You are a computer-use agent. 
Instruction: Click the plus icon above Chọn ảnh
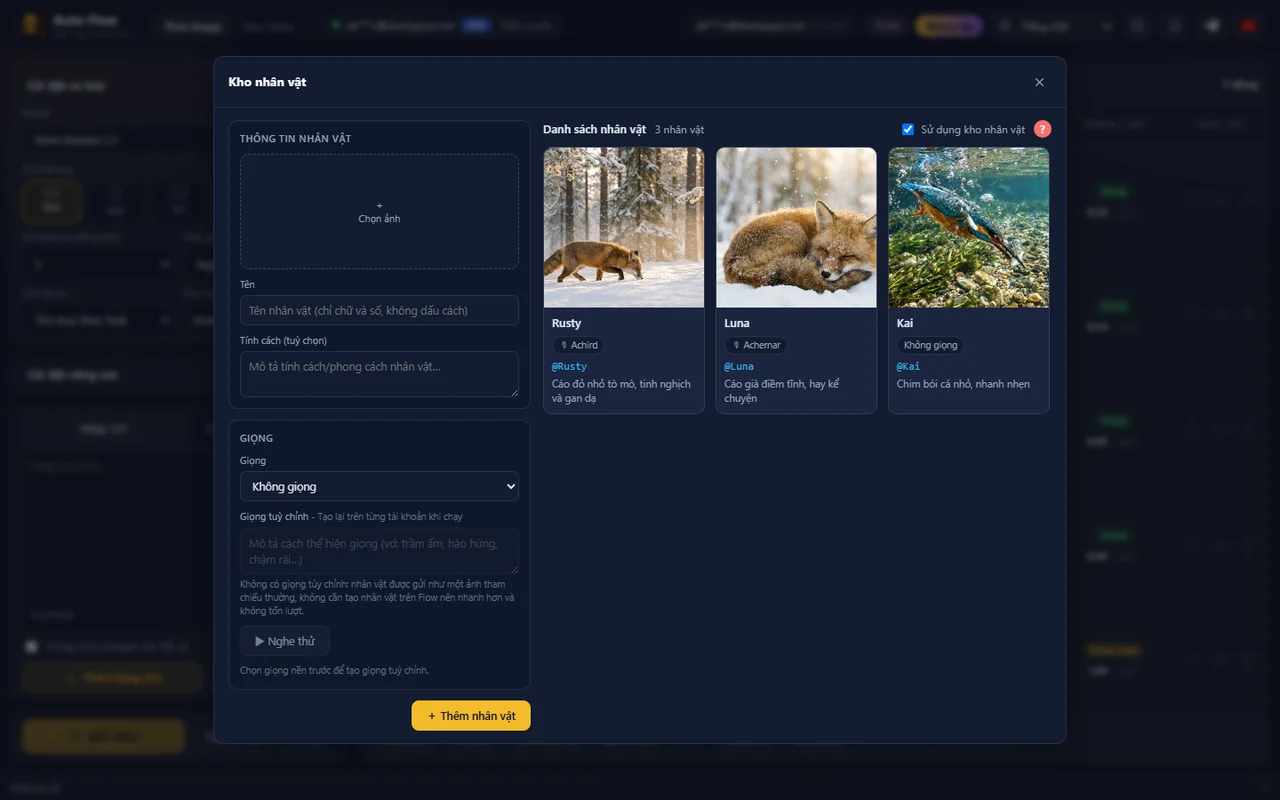coord(379,205)
